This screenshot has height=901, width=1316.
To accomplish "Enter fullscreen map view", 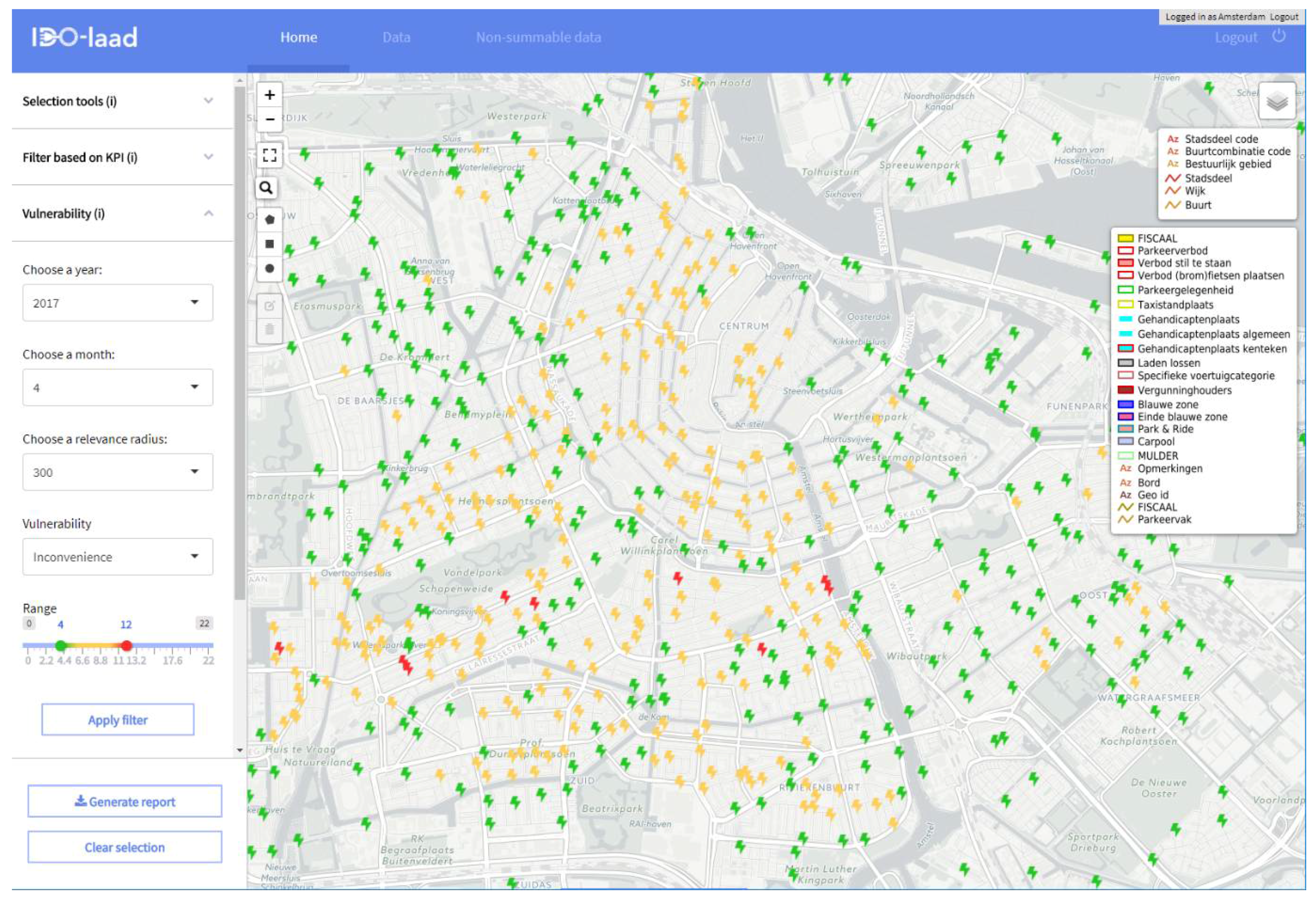I will [x=270, y=154].
